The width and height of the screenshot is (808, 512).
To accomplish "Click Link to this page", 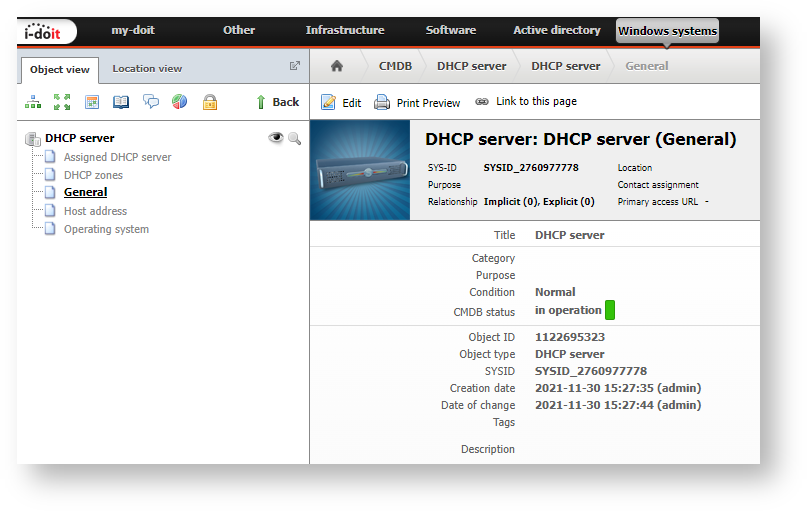I will click(x=526, y=101).
